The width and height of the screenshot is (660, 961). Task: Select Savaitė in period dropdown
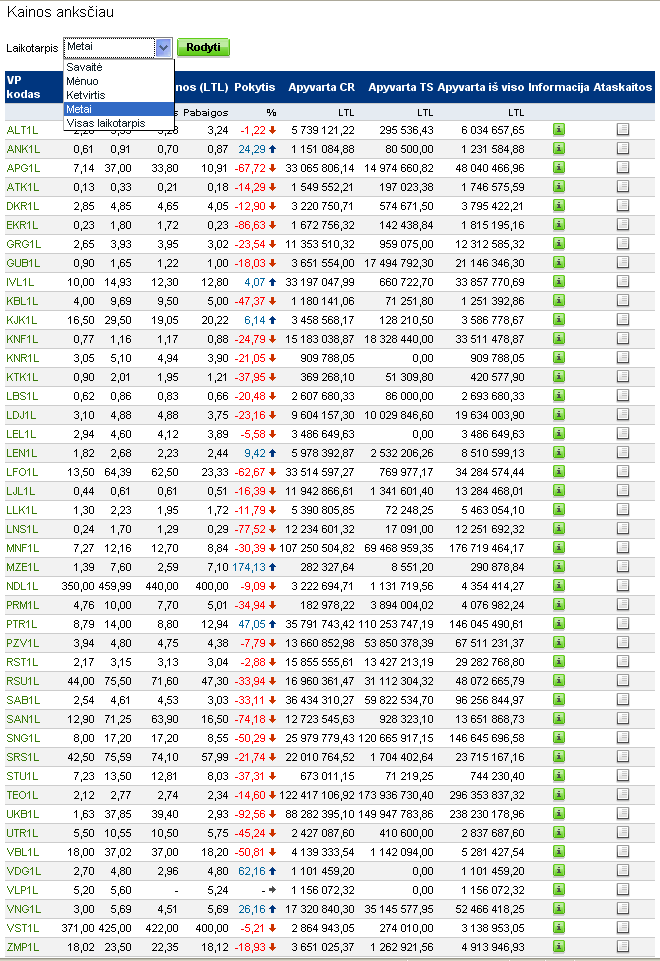119,67
